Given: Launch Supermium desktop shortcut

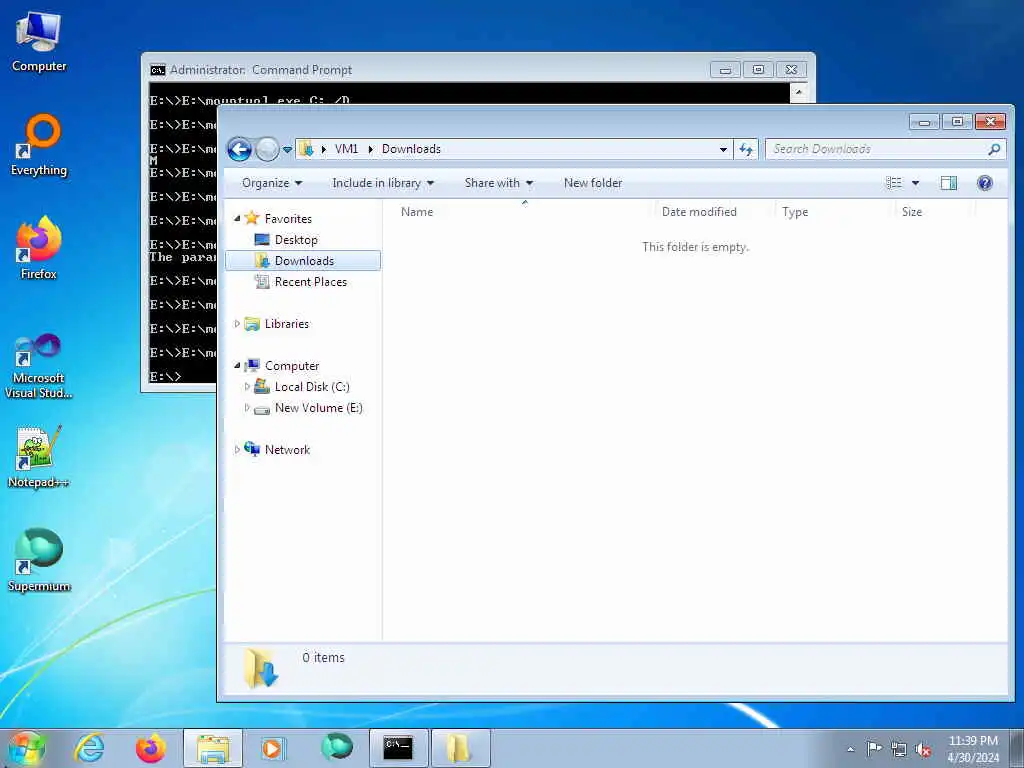Looking at the screenshot, I should 39,560.
